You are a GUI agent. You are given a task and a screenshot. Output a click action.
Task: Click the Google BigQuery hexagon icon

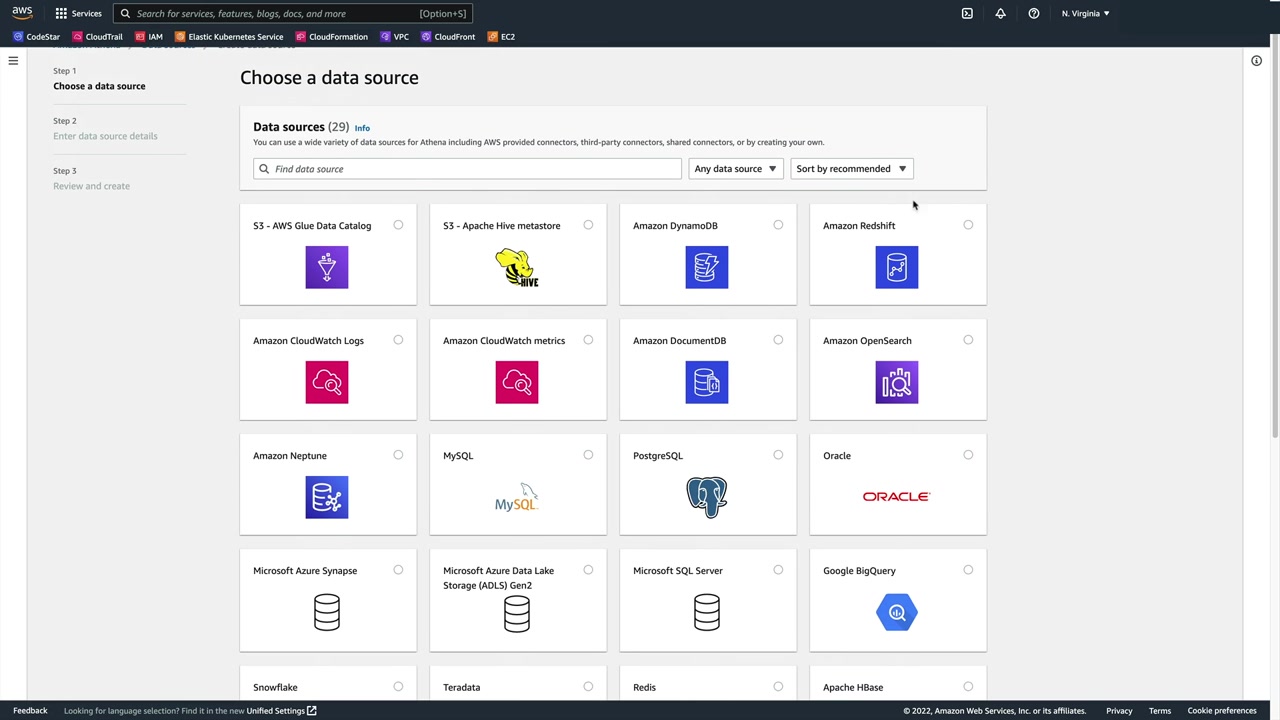coord(897,612)
